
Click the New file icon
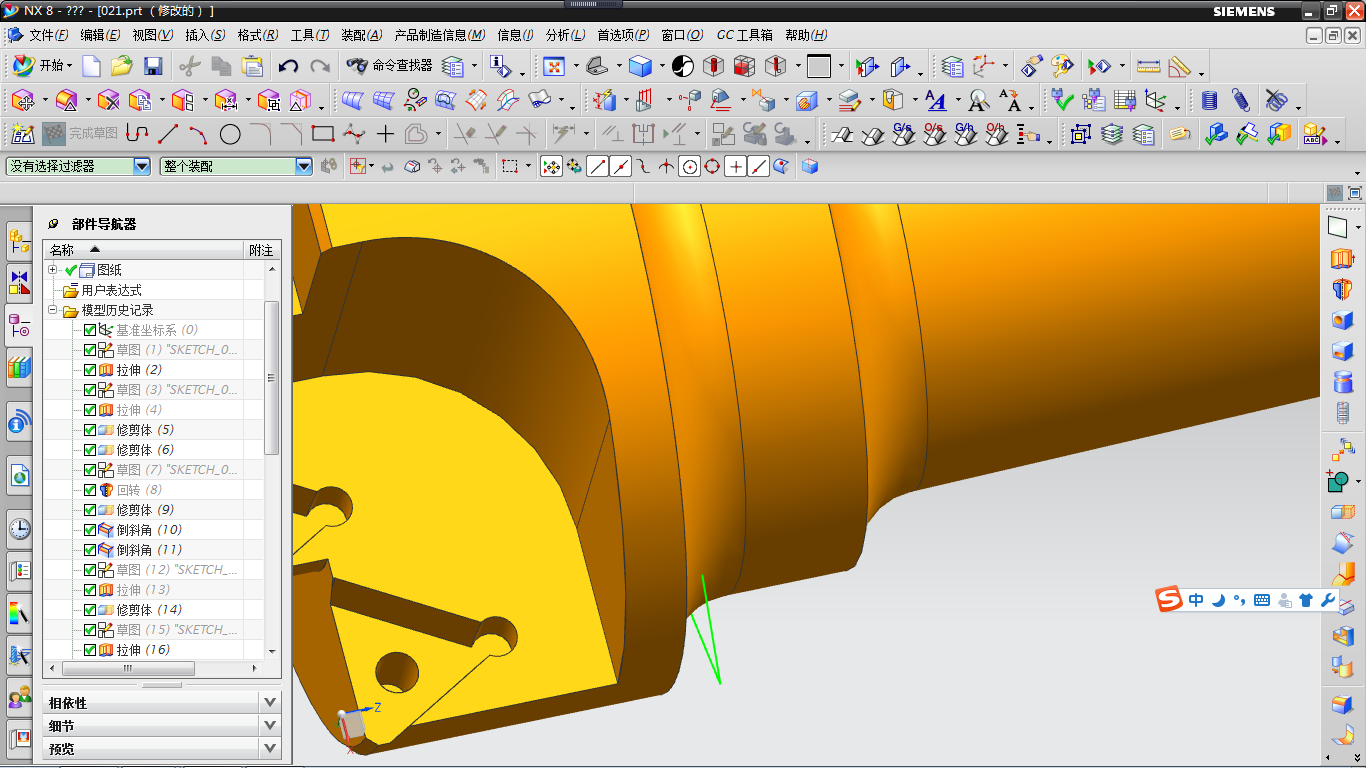pyautogui.click(x=91, y=67)
